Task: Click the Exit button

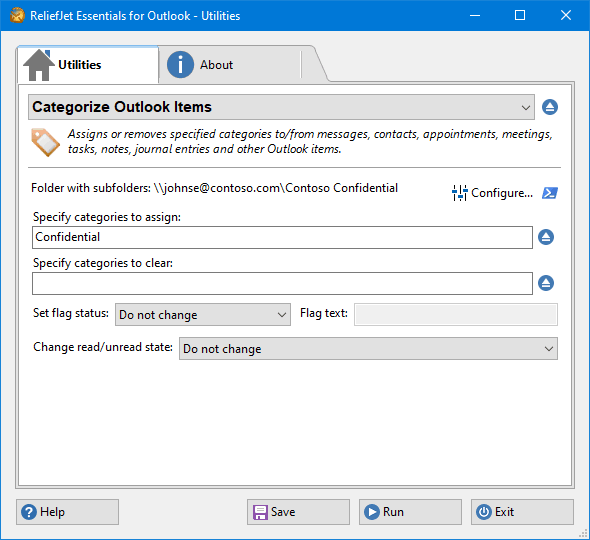Action: pos(522,512)
